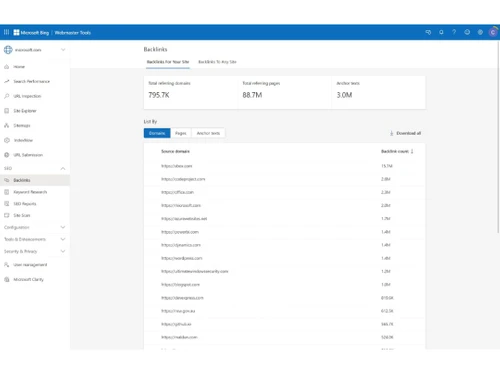Click the Keyword Research icon
The image size is (500, 375).
point(6,192)
